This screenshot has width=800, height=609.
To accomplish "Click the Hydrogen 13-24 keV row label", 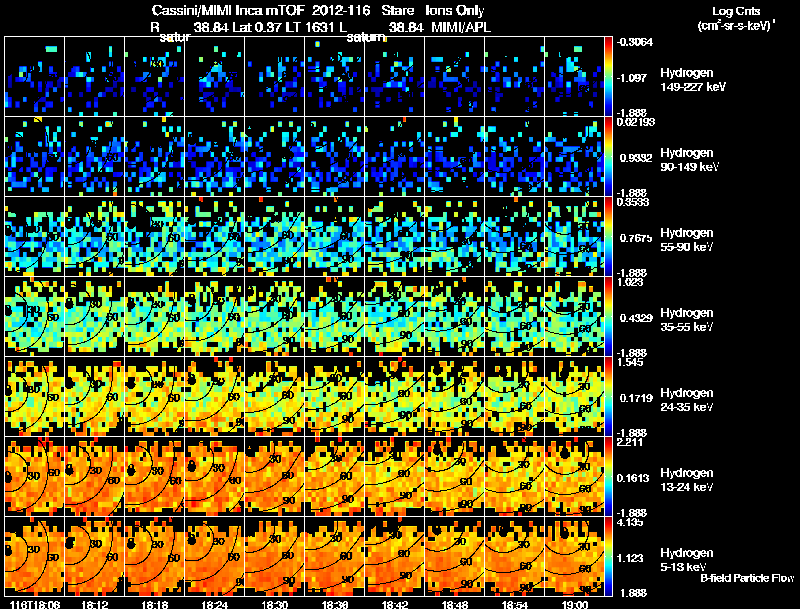I will click(x=686, y=480).
